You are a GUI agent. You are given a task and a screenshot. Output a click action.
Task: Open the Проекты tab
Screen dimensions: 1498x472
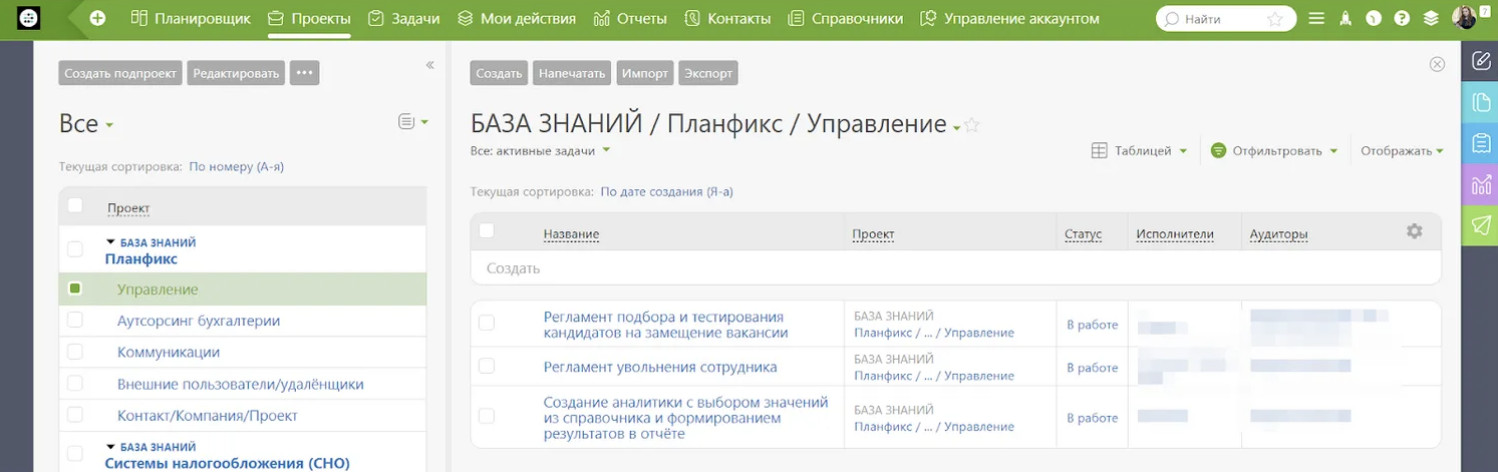pos(309,19)
